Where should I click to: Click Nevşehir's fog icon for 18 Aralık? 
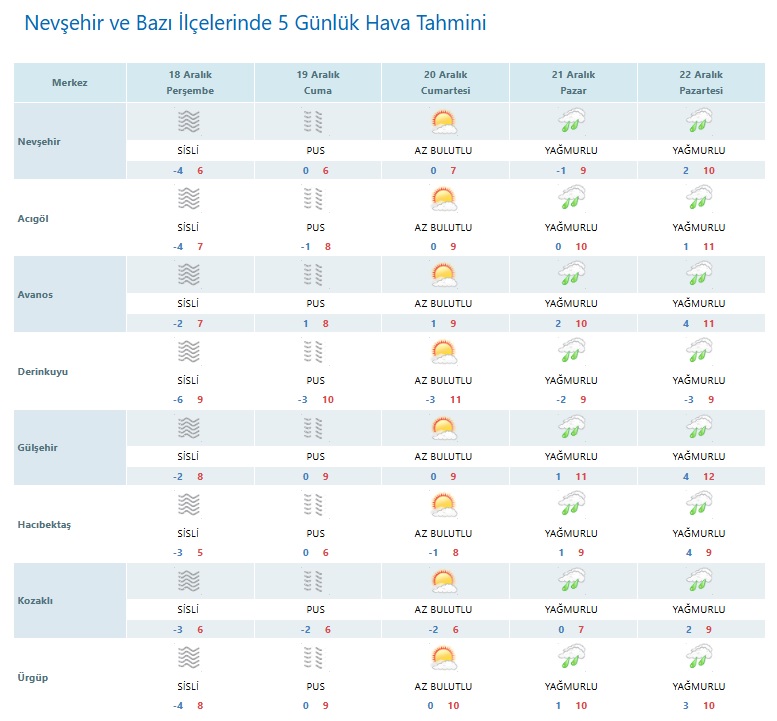tap(188, 122)
